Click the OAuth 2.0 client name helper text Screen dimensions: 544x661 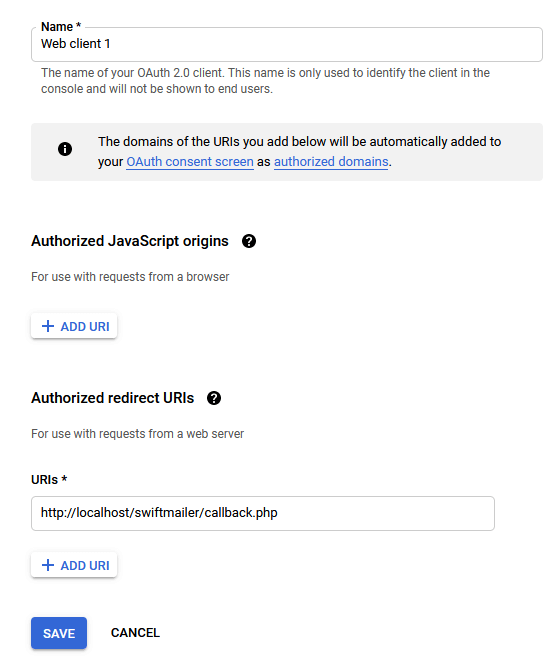tap(265, 81)
